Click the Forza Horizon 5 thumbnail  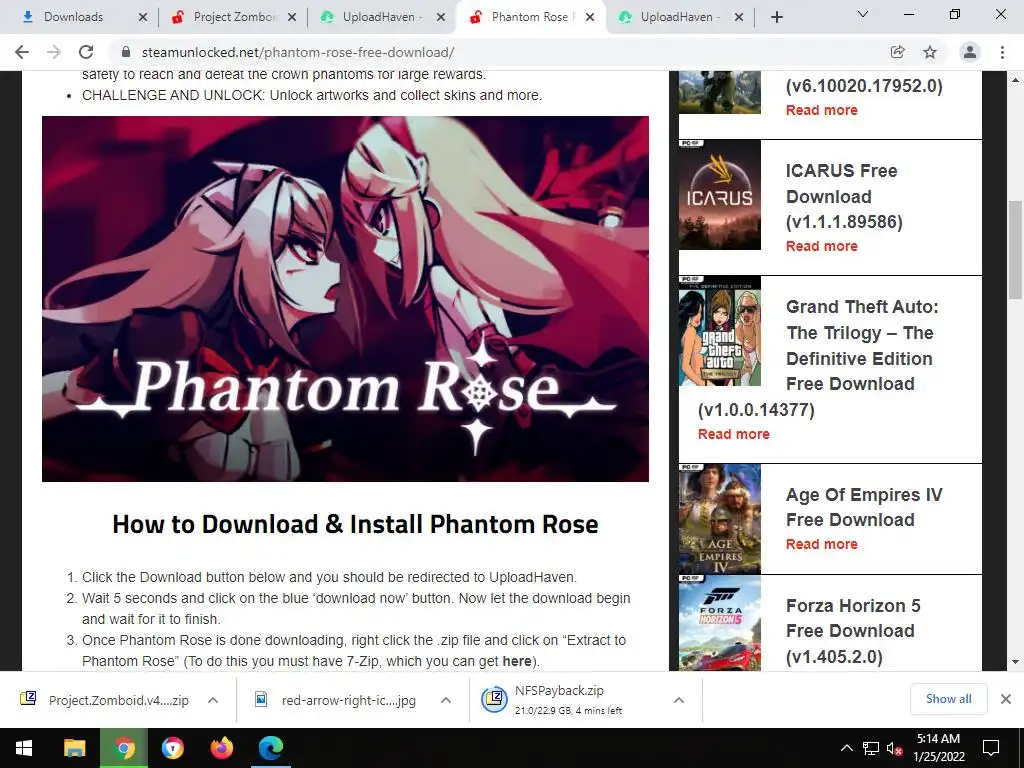pyautogui.click(x=720, y=623)
